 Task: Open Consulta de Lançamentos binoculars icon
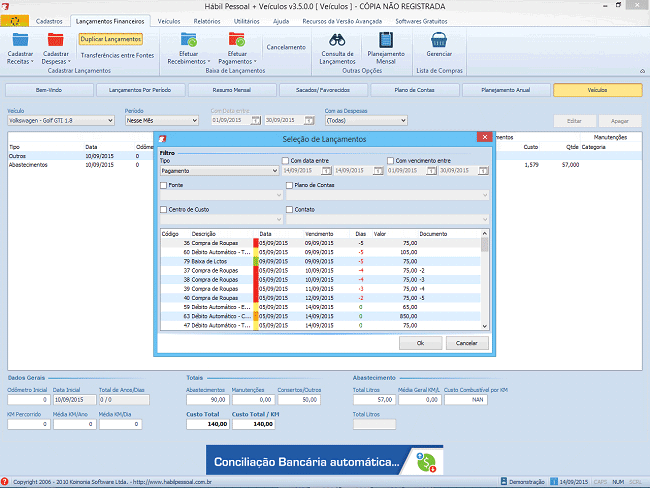pyautogui.click(x=337, y=40)
